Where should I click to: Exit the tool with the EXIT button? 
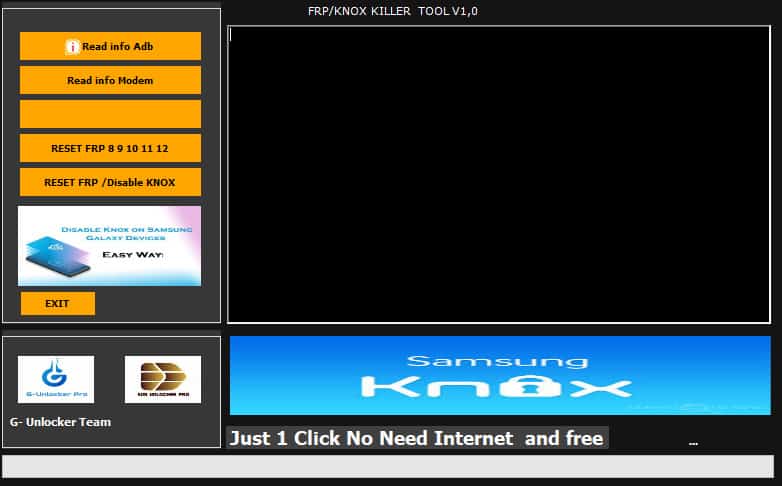pos(58,303)
